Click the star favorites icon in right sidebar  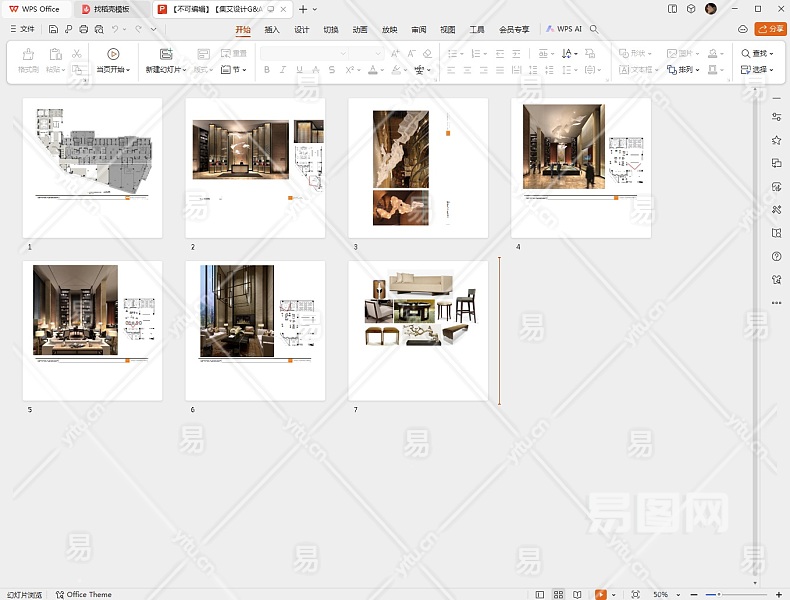click(776, 139)
